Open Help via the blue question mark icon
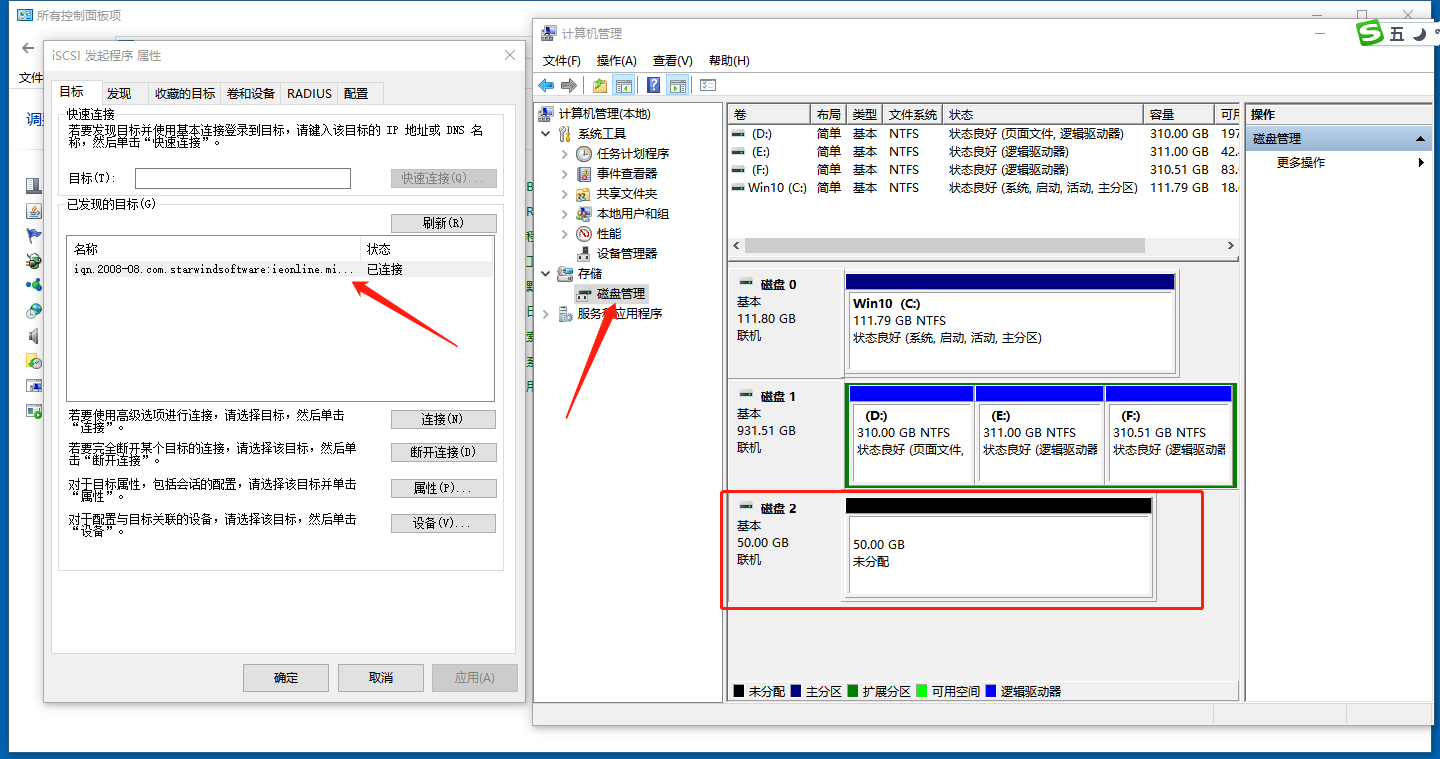This screenshot has width=1440, height=759. (x=654, y=85)
